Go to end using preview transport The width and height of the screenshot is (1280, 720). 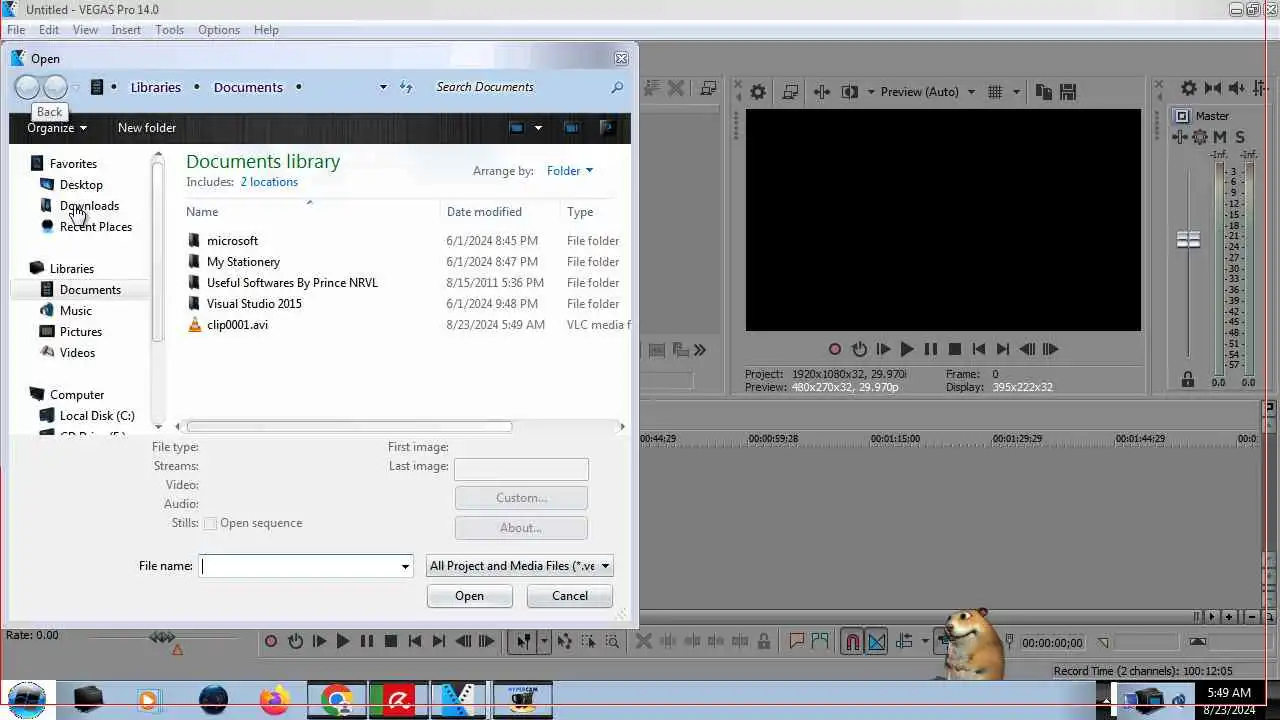(x=1003, y=349)
